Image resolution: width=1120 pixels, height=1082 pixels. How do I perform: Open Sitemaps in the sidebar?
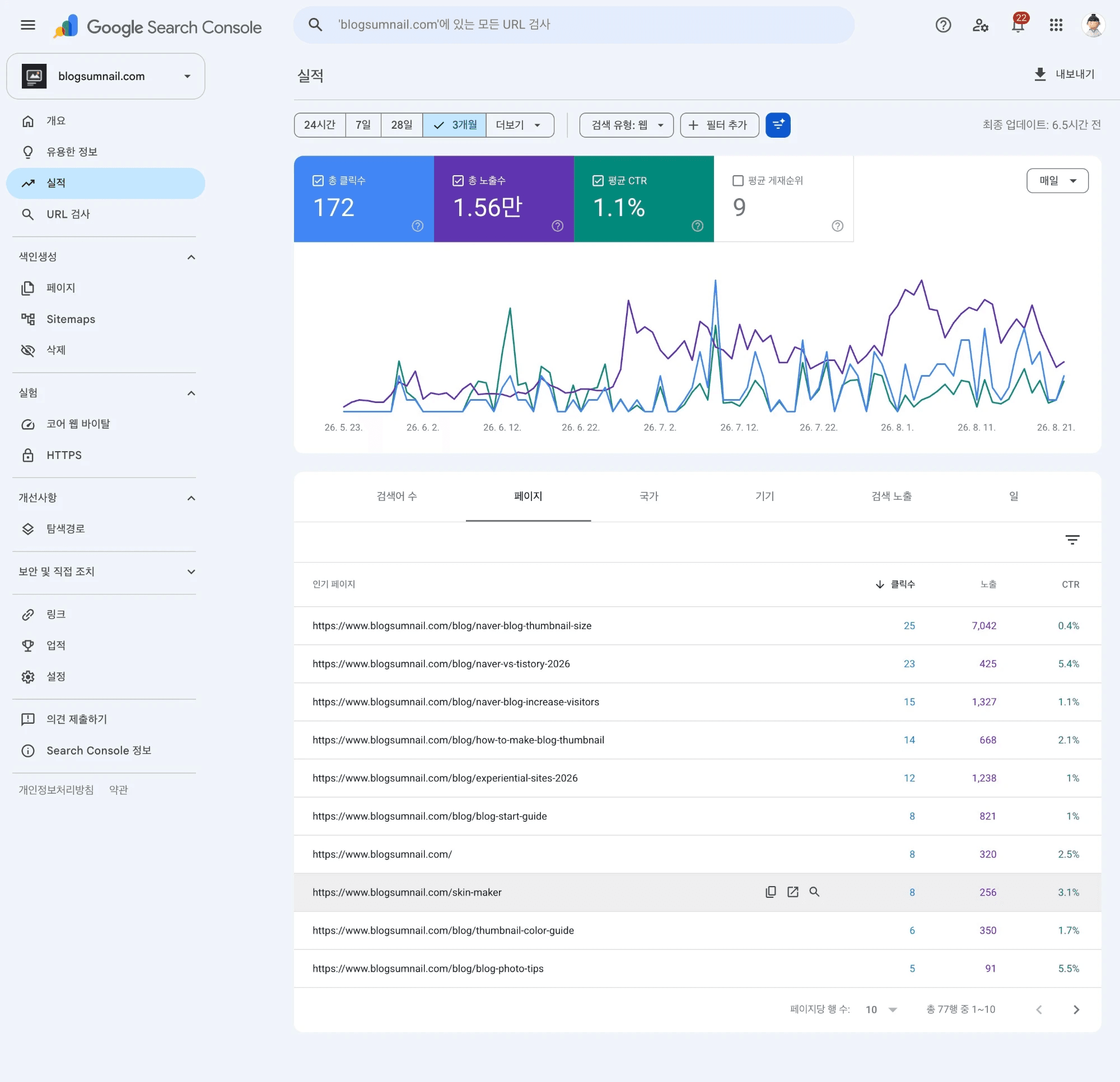105,318
